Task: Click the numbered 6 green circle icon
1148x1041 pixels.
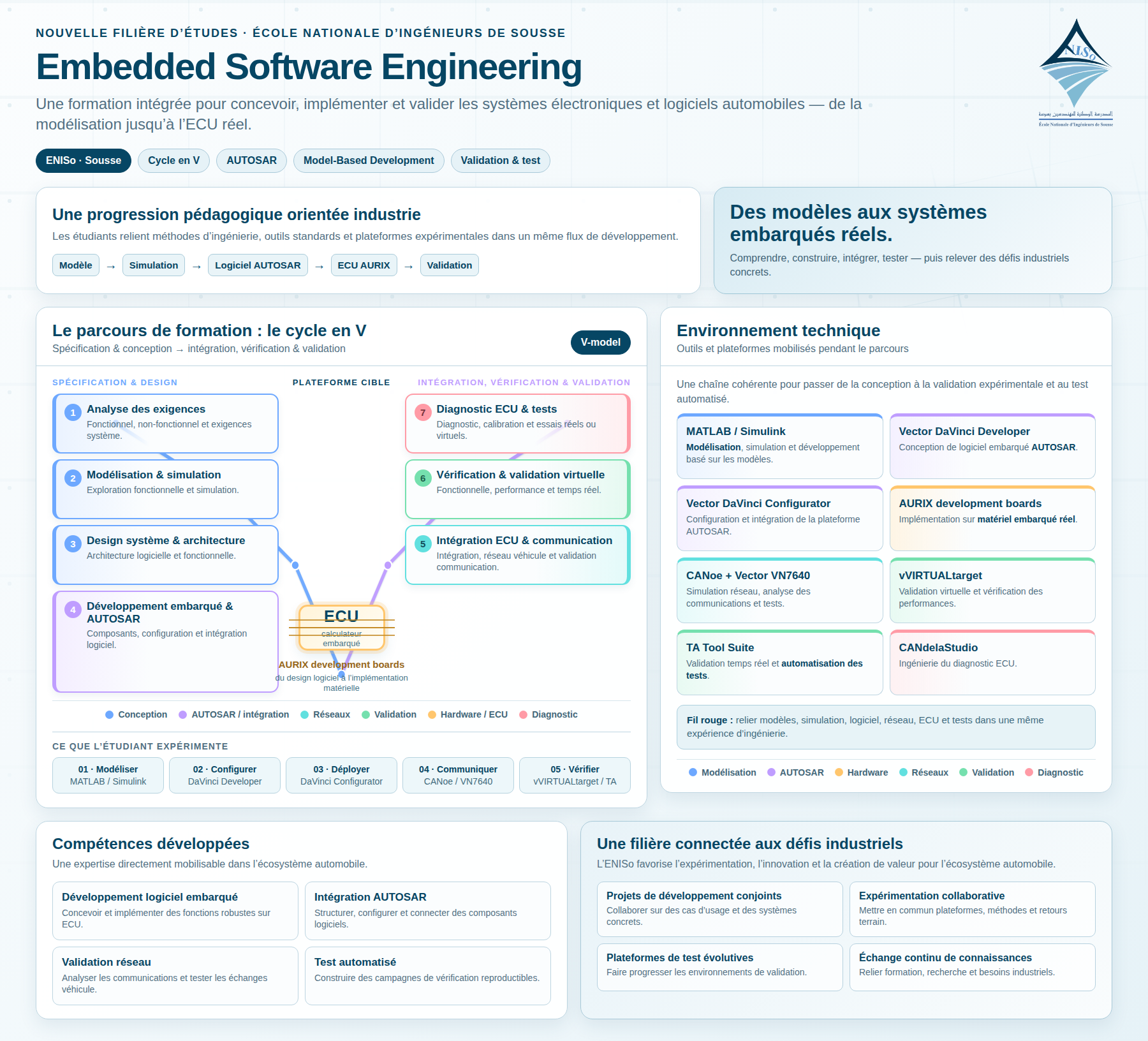Action: pyautogui.click(x=423, y=478)
